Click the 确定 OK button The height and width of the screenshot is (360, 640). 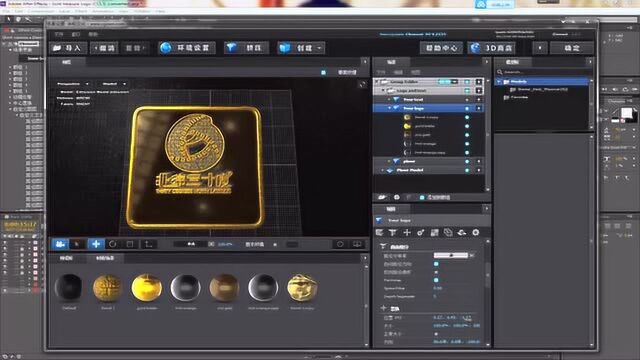[572, 48]
